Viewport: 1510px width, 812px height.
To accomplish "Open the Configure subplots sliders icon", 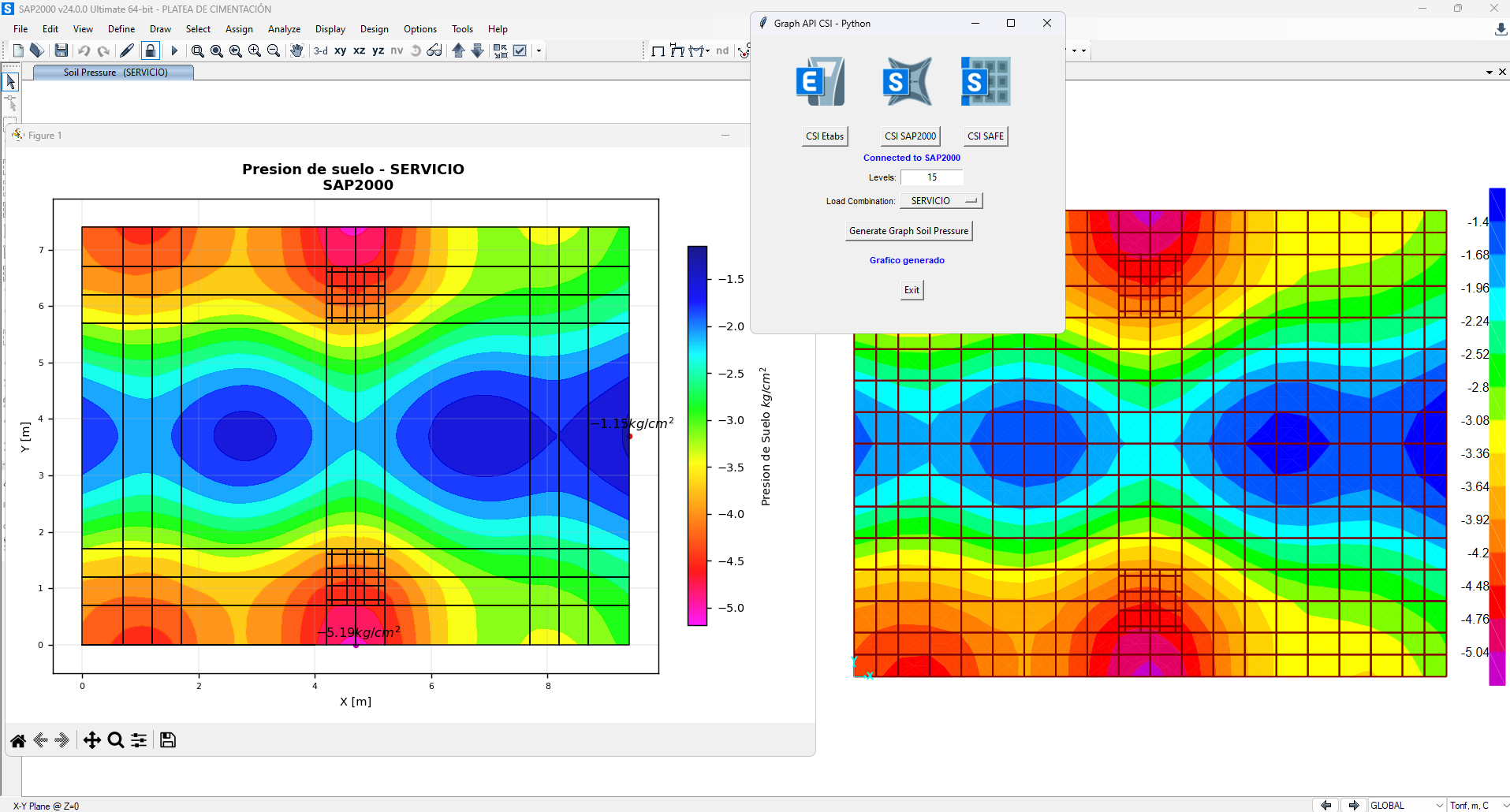I will (x=139, y=740).
